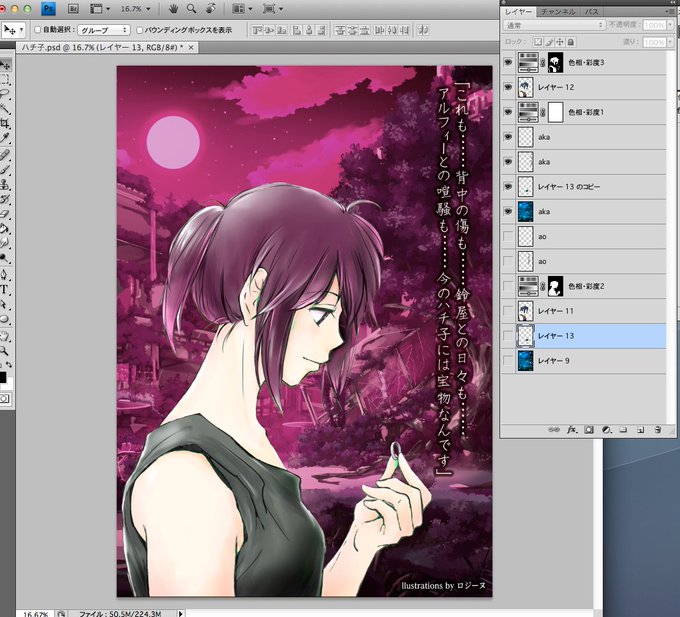This screenshot has height=617, width=680.
Task: Open the Screen Mode dropdown
Action: point(273,9)
